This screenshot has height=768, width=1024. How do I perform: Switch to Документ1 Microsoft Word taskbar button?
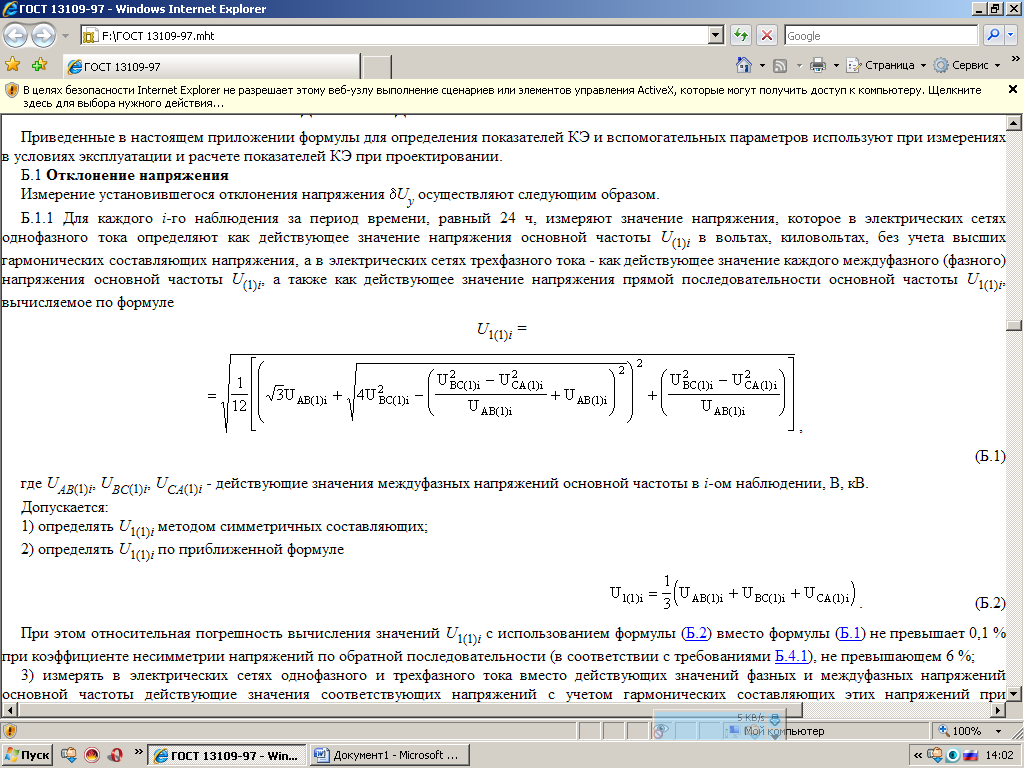point(389,756)
